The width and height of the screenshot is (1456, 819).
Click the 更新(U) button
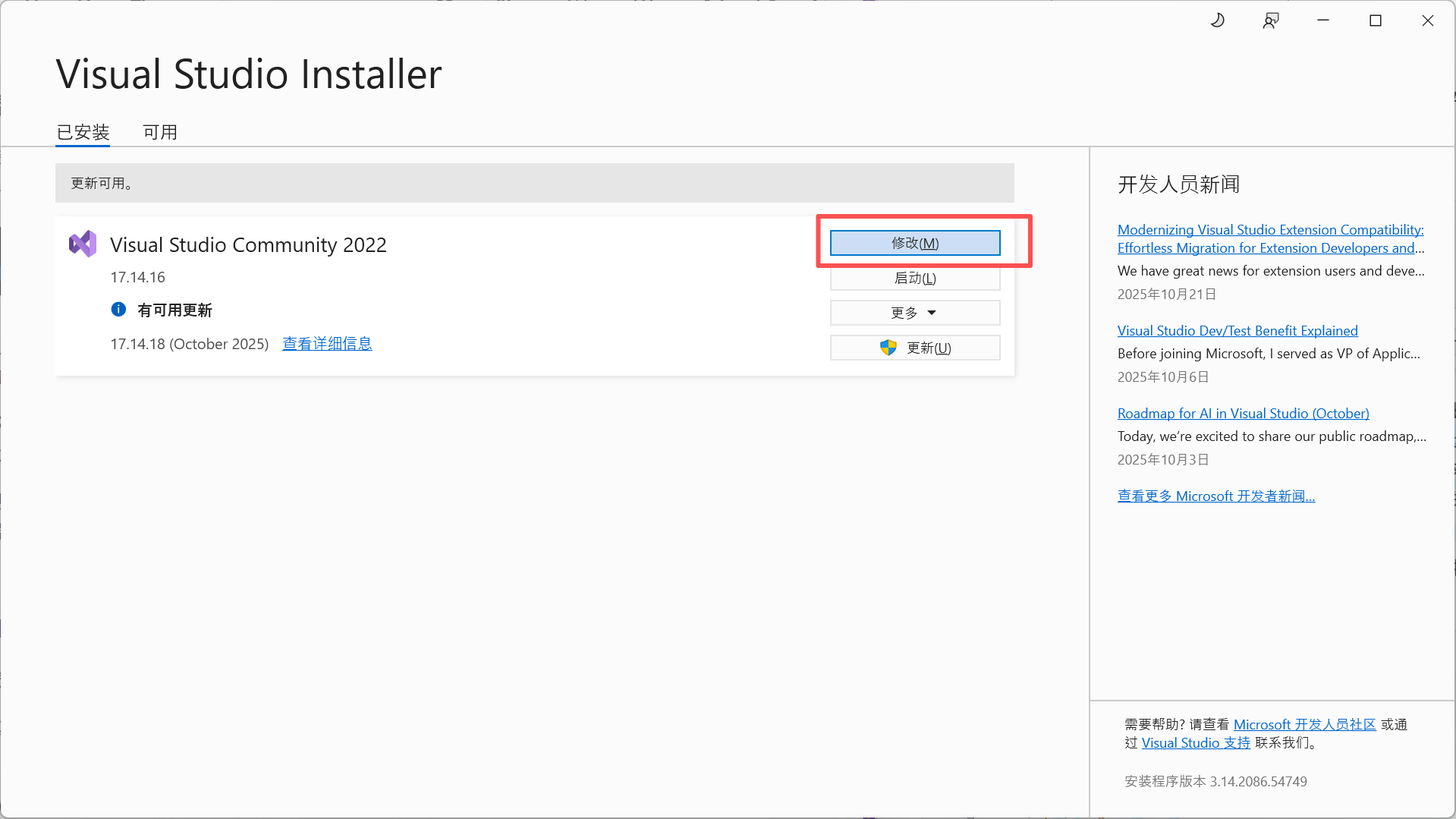pyautogui.click(x=915, y=348)
